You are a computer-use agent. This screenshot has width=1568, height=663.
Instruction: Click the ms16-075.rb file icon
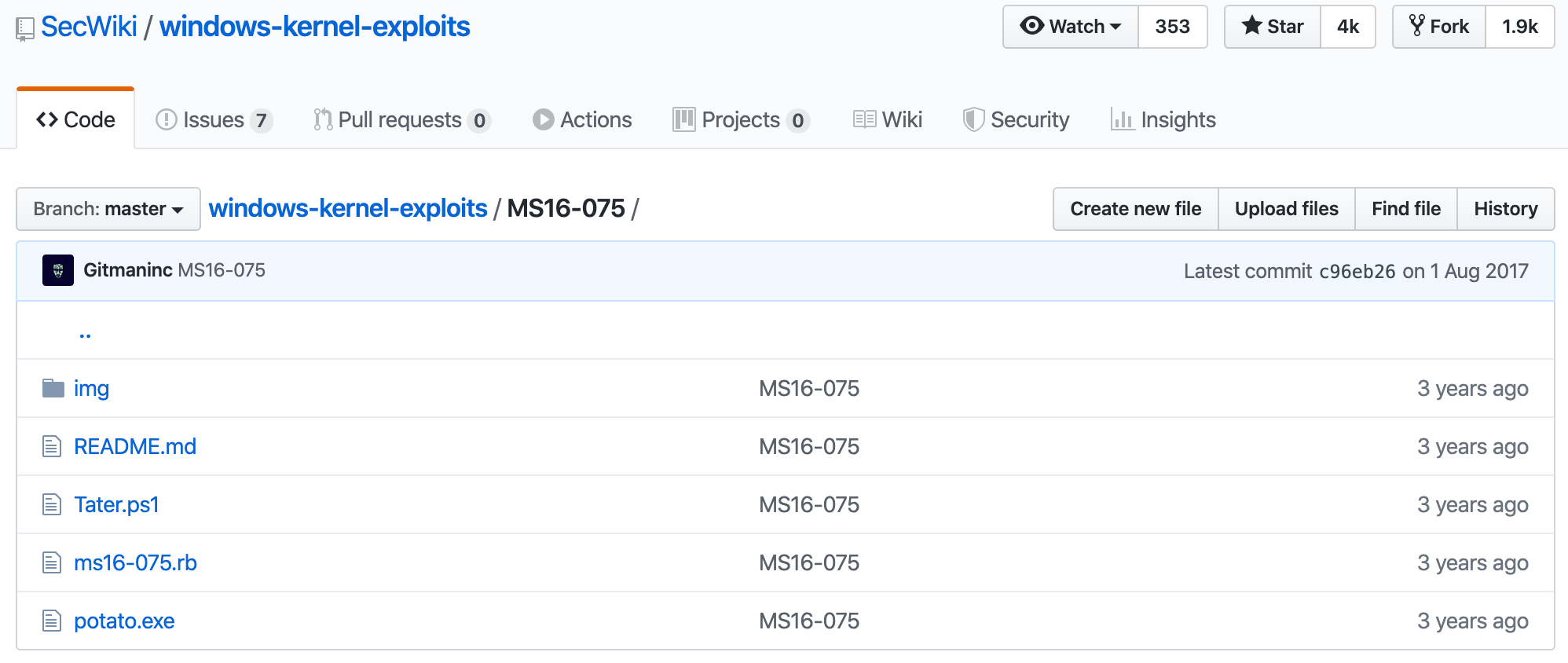pos(52,562)
